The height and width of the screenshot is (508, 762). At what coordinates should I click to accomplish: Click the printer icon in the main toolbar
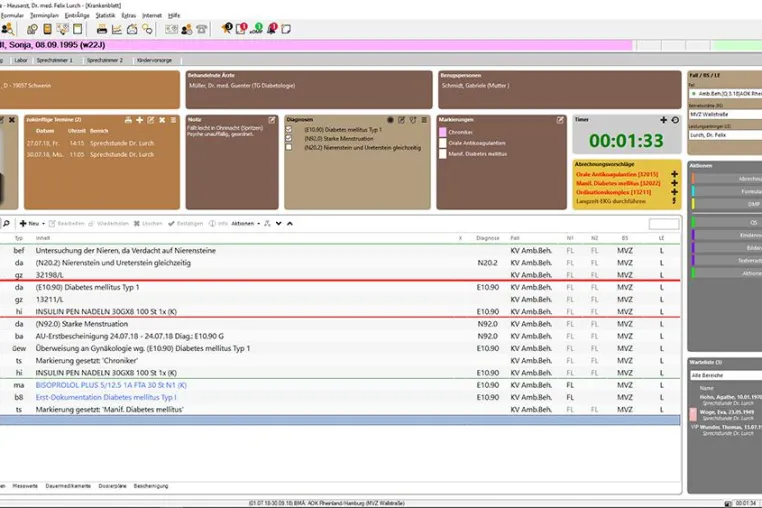click(102, 29)
